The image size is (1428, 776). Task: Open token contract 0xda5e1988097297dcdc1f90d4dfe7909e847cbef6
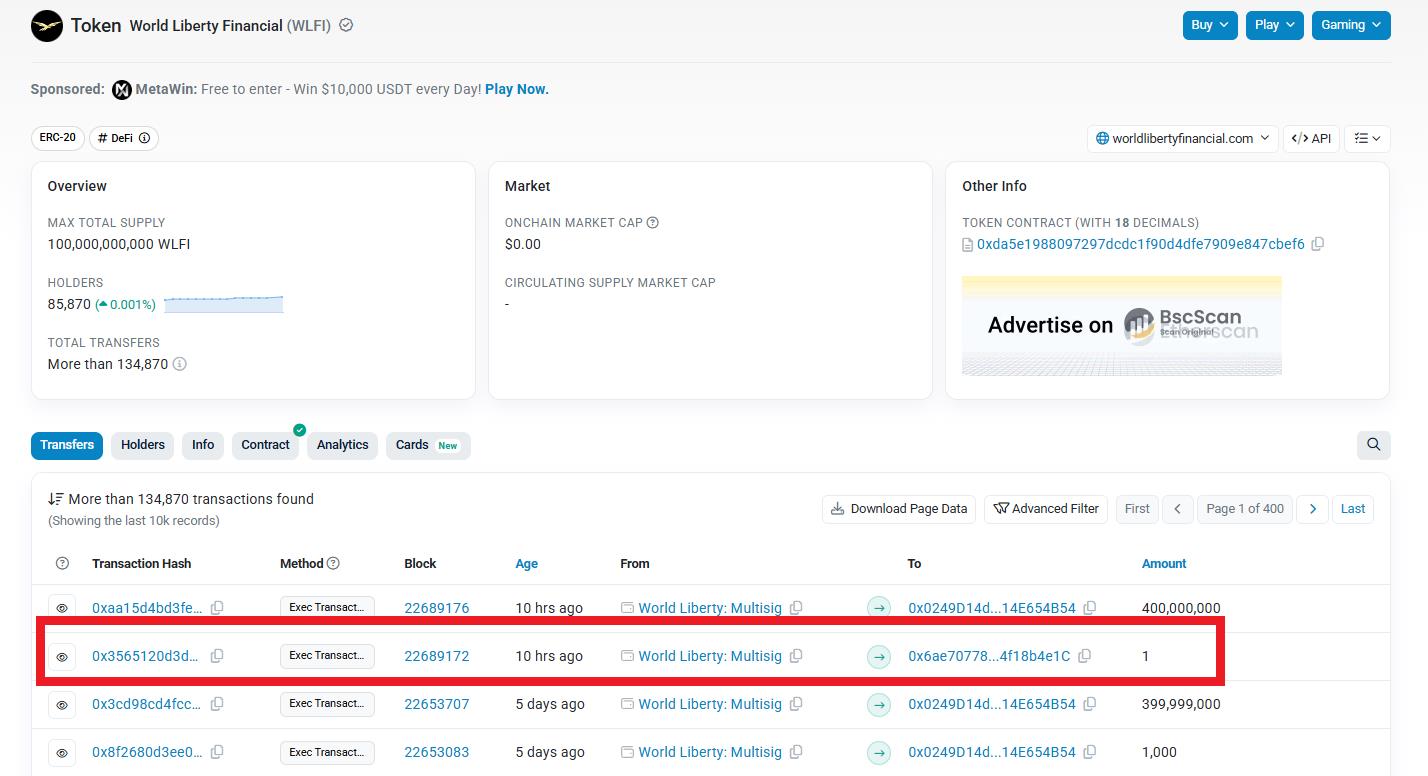1141,244
